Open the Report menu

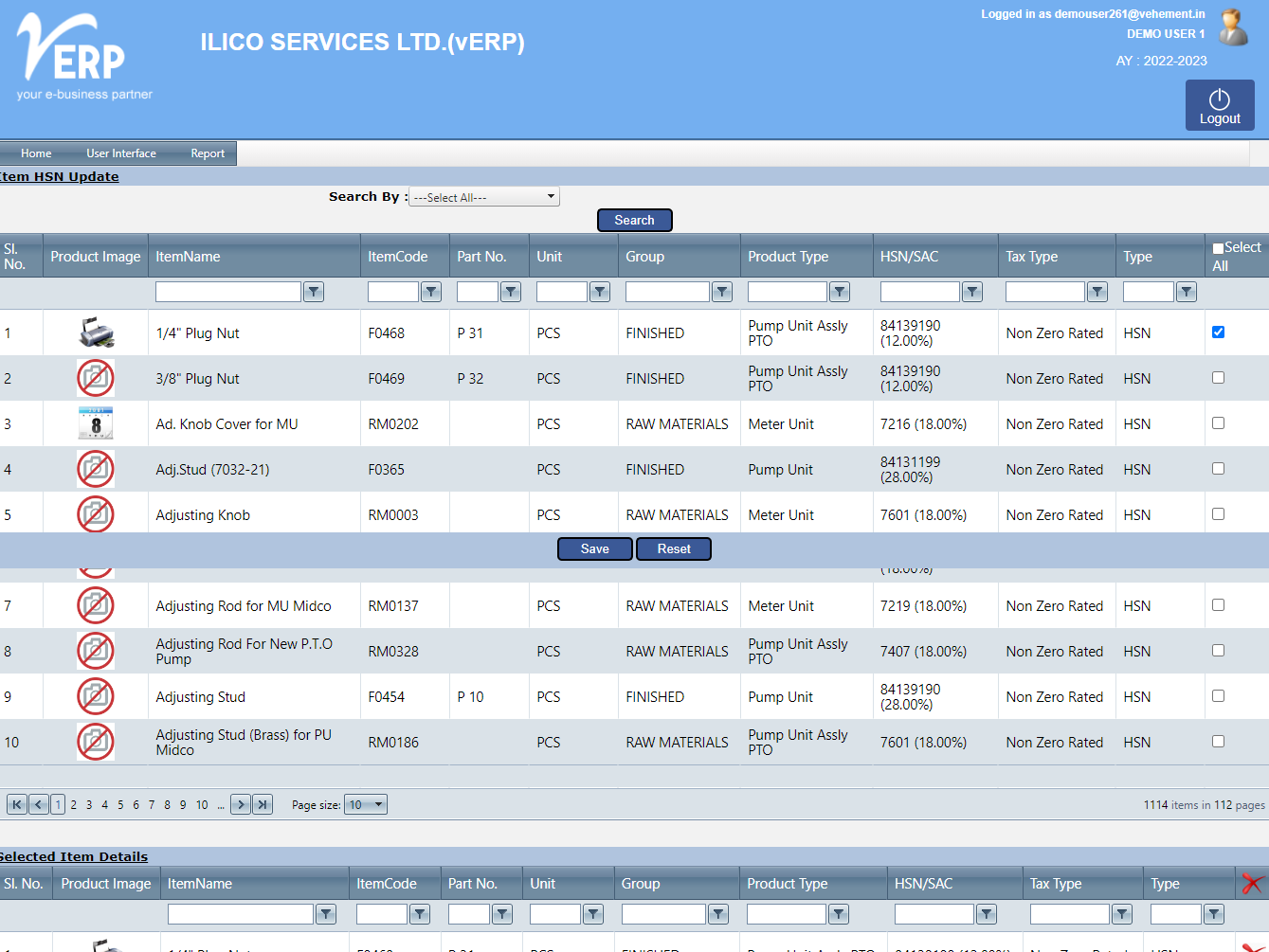point(208,153)
